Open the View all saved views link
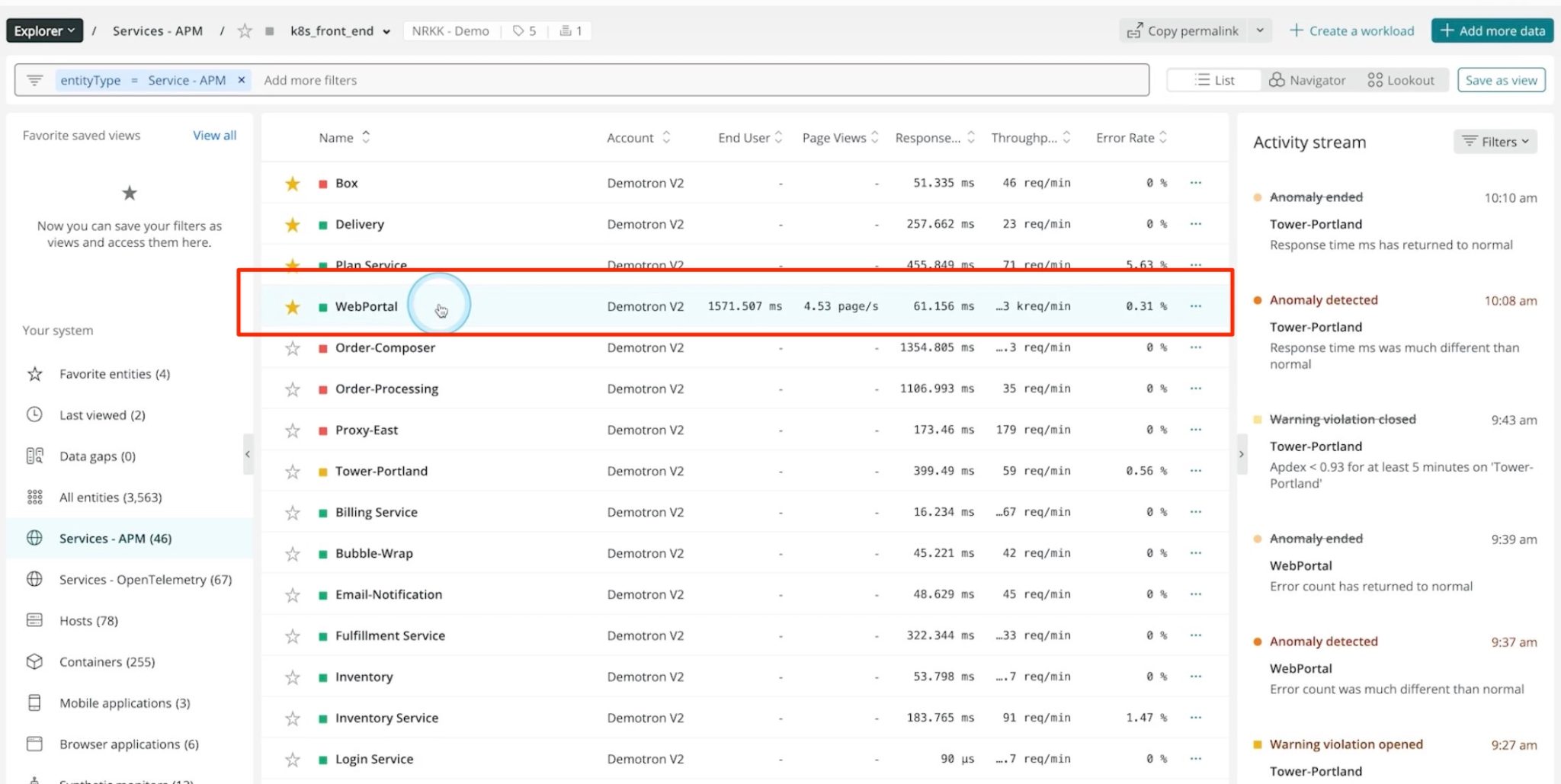This screenshot has height=784, width=1561. click(214, 135)
